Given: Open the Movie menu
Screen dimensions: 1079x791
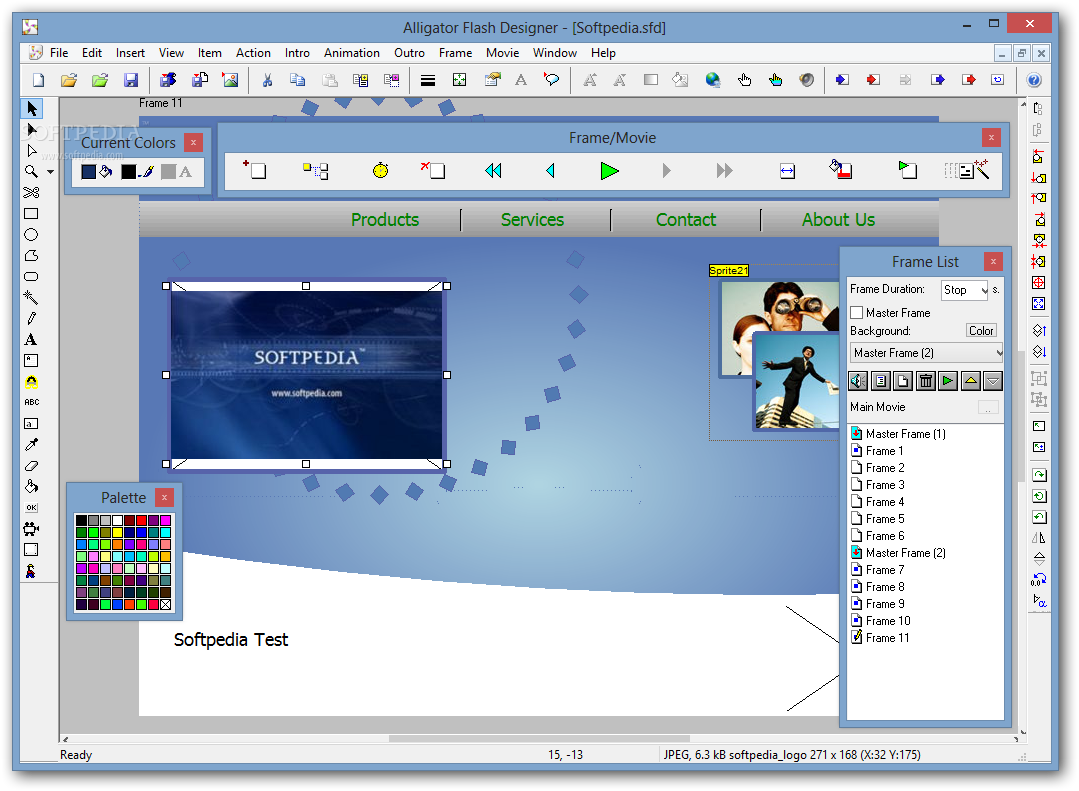Looking at the screenshot, I should click(502, 53).
